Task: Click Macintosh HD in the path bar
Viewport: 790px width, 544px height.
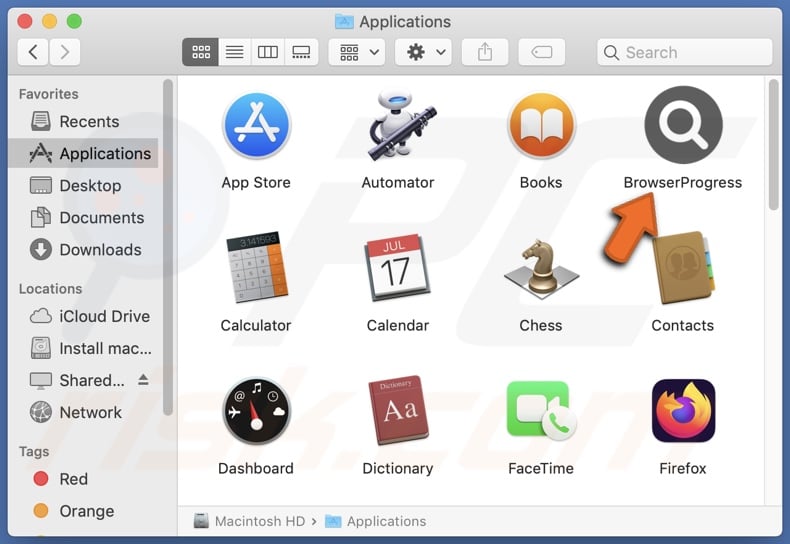Action: [x=250, y=521]
